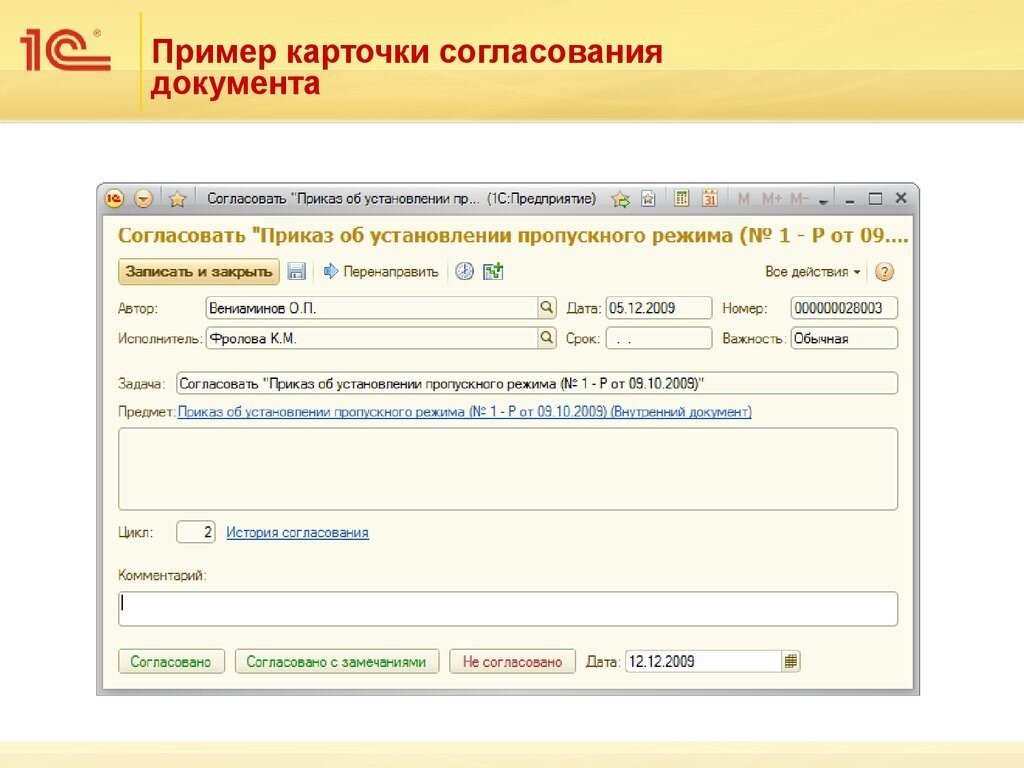Open the calendar icon in the title bar
The width and height of the screenshot is (1024, 768).
[x=709, y=198]
